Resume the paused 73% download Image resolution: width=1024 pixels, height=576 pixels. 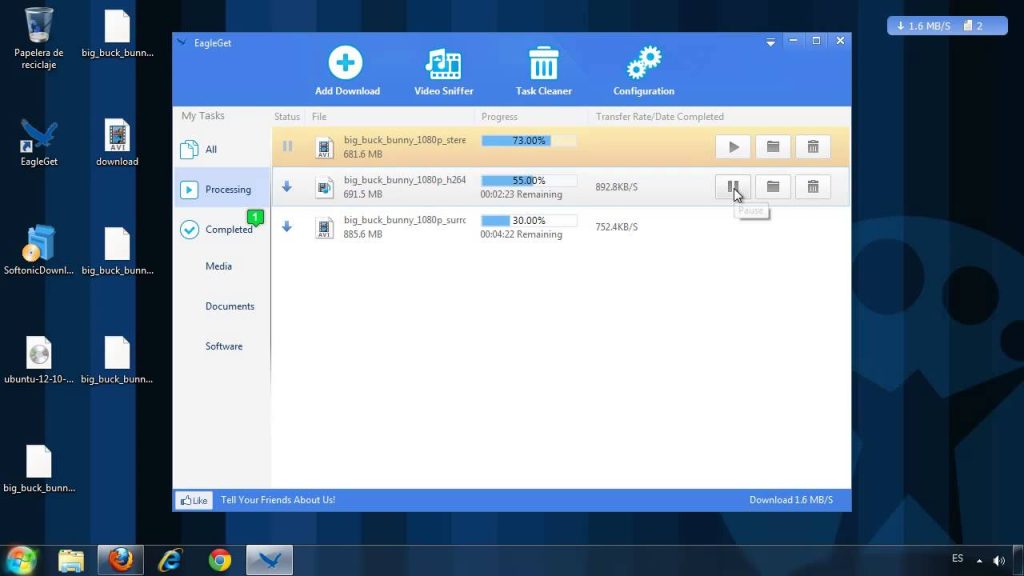click(733, 147)
